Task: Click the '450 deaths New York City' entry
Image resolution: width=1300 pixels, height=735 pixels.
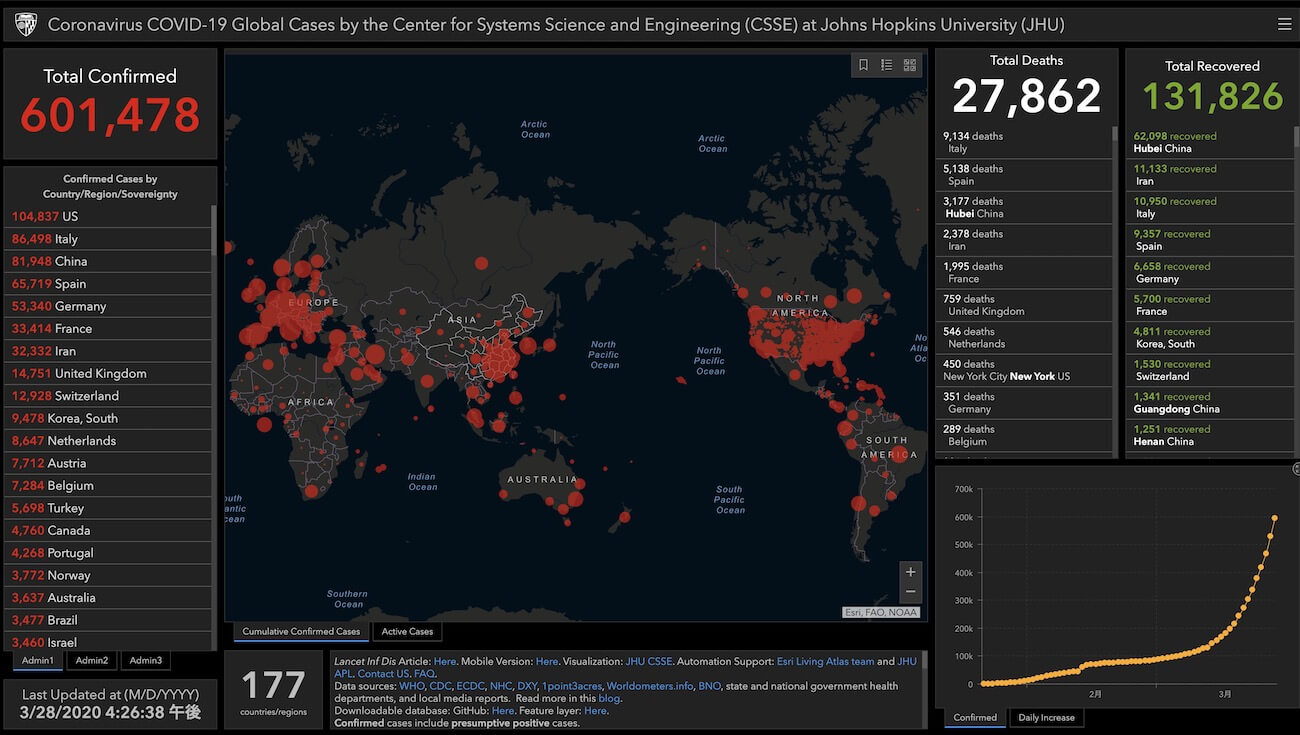Action: coord(1026,370)
